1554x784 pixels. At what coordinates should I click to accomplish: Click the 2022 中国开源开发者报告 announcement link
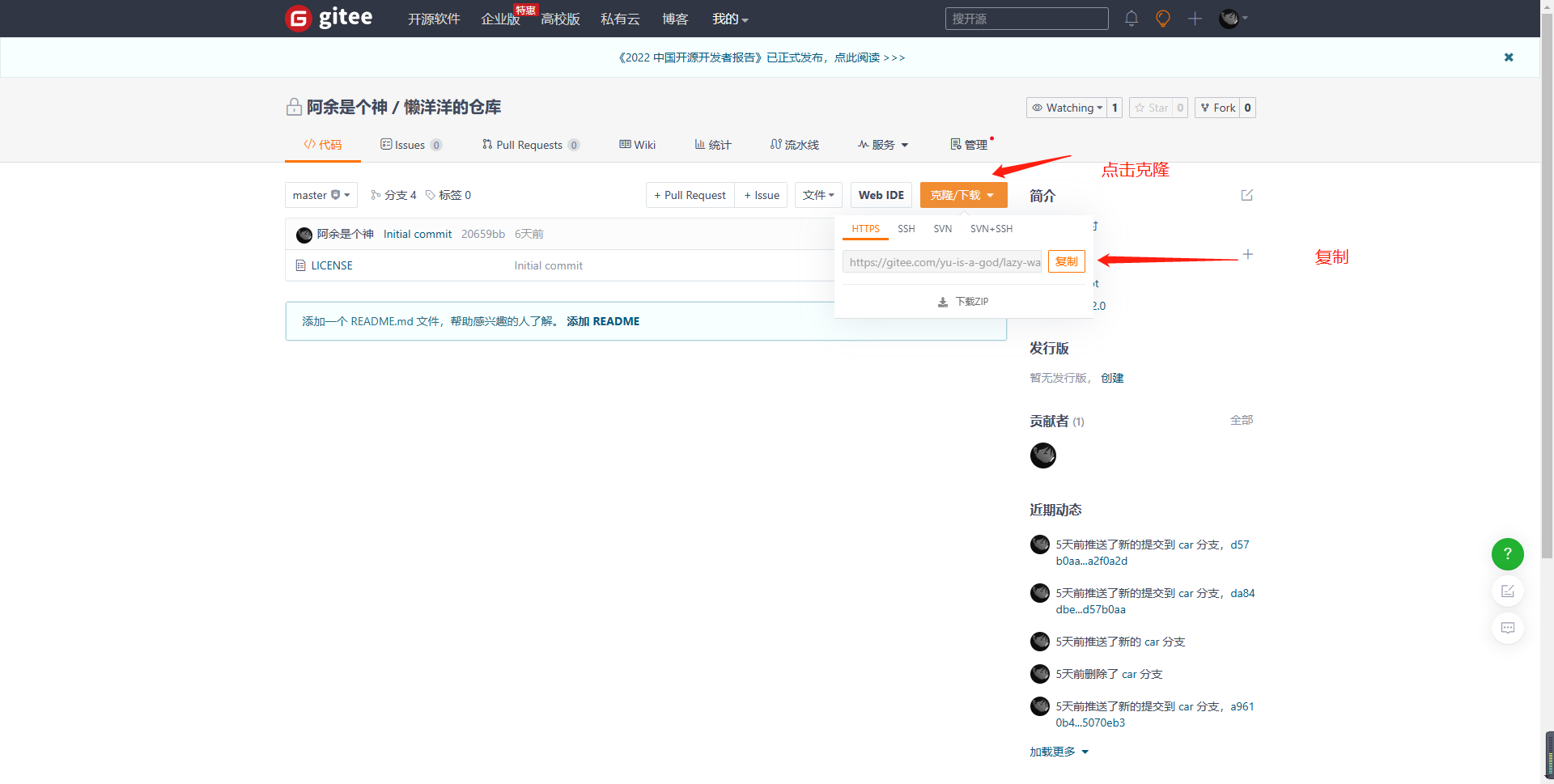(x=761, y=57)
